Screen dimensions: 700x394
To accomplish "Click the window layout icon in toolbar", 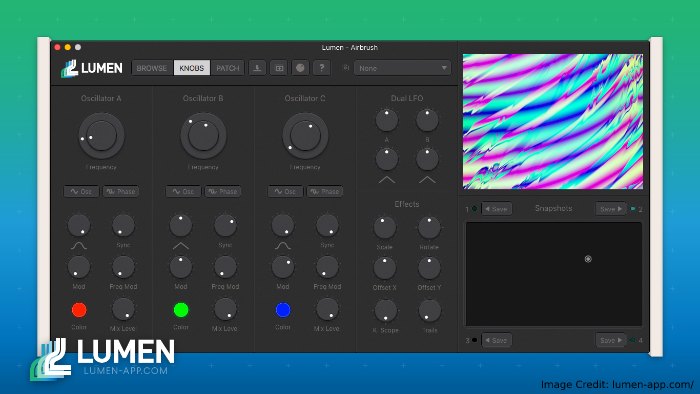I will click(x=279, y=68).
